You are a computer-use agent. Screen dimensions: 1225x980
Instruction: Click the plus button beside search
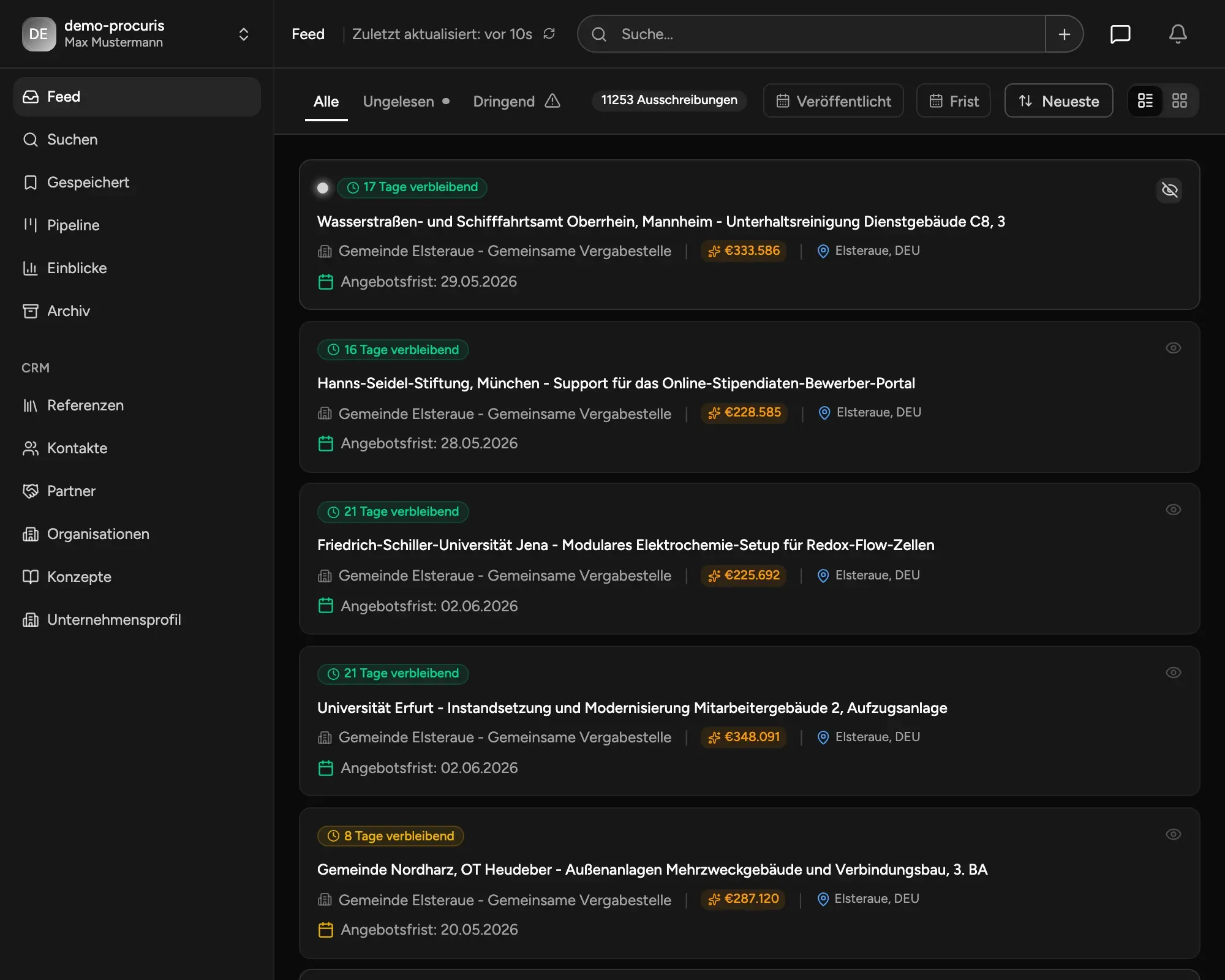click(x=1065, y=34)
